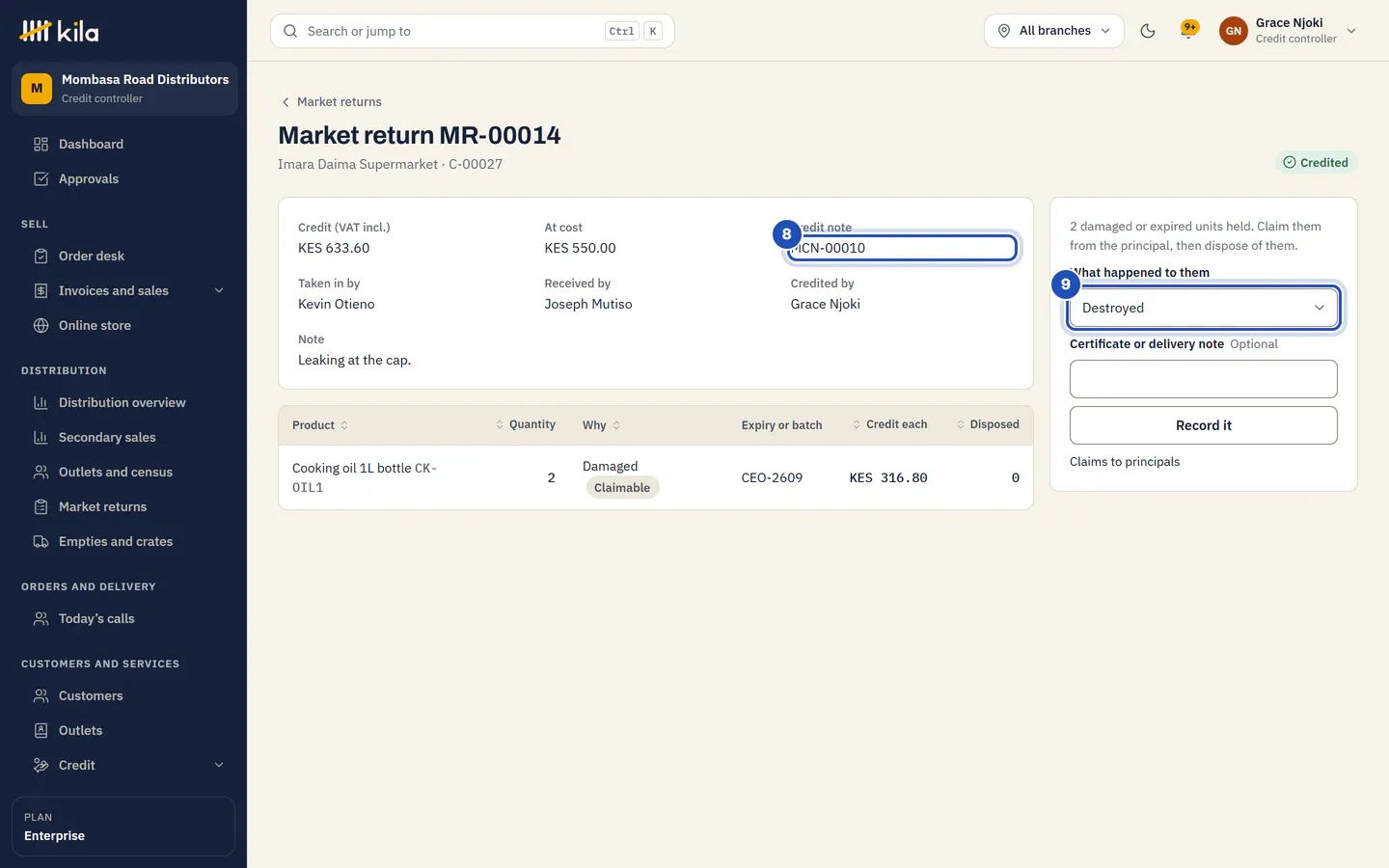Toggle dark mode moon icon
Screen dimensions: 1389x868
point(1148,31)
